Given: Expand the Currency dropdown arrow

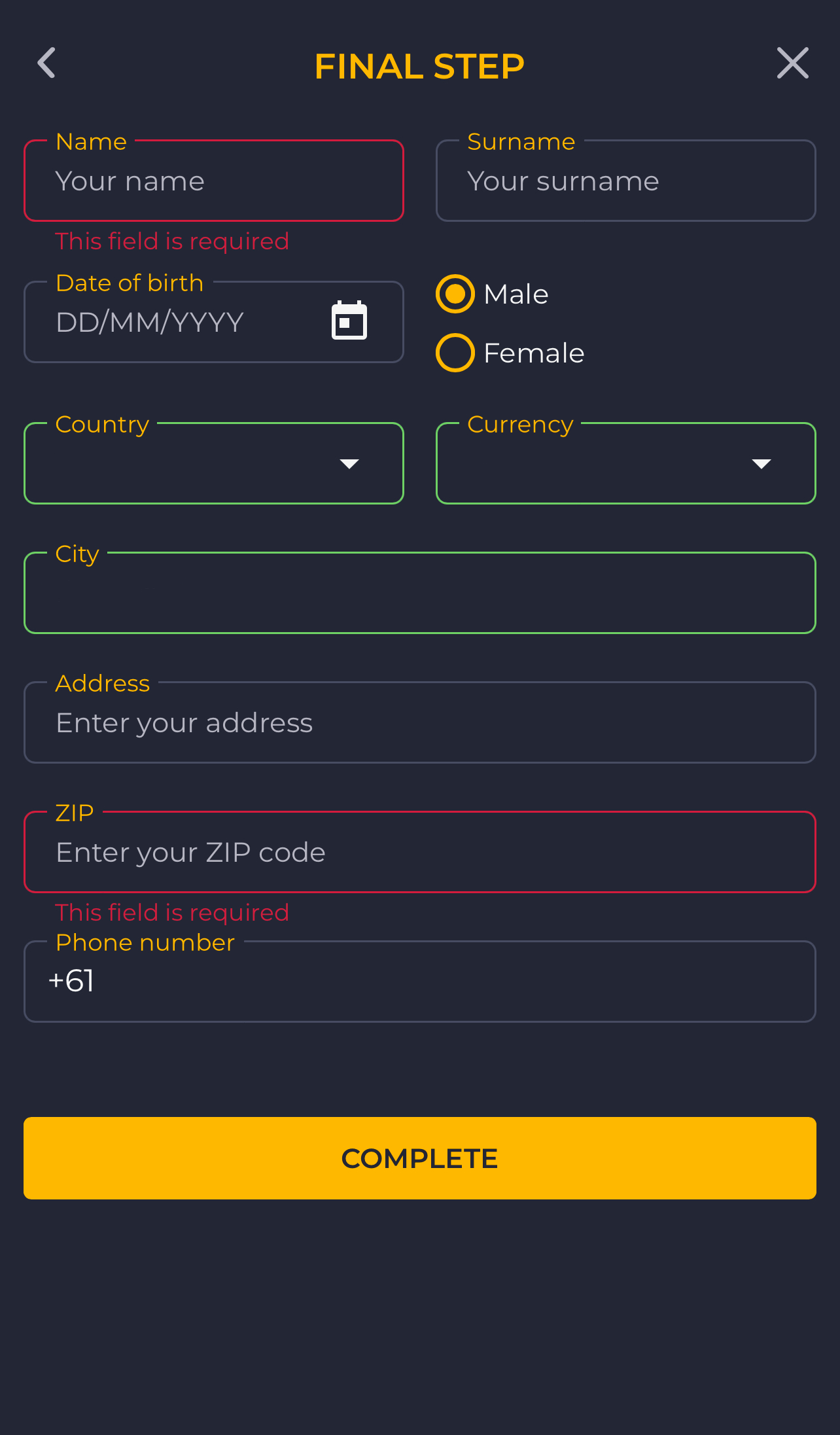Looking at the screenshot, I should coord(761,464).
